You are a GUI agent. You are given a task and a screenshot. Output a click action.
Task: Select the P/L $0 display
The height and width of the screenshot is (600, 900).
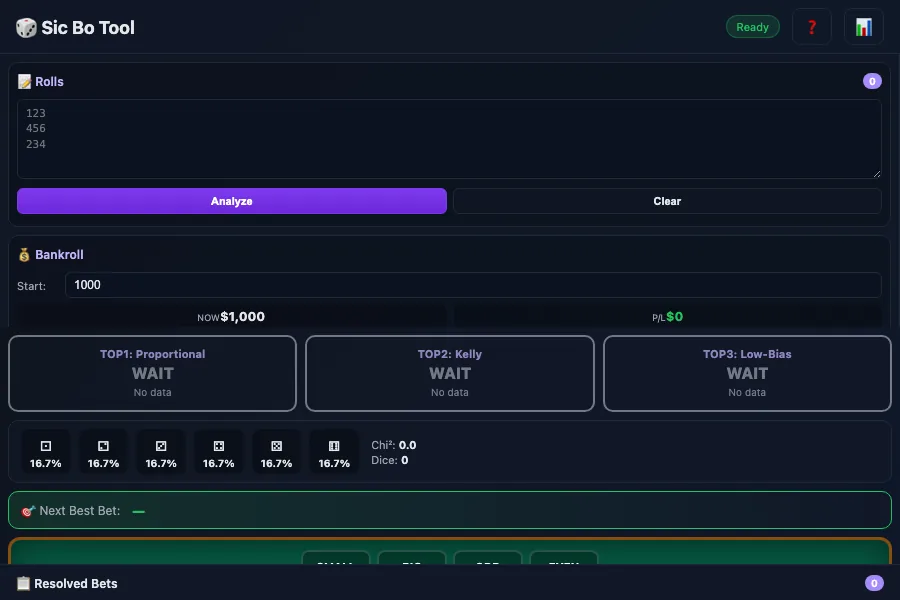pyautogui.click(x=667, y=317)
